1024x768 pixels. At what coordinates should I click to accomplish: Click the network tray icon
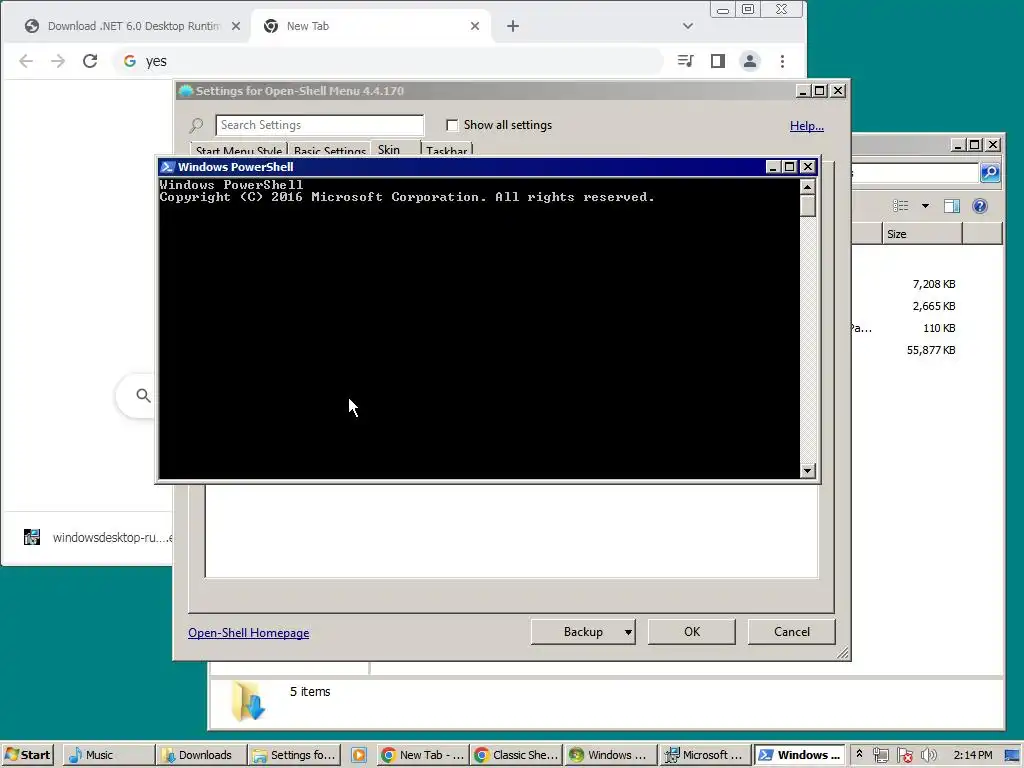point(880,756)
